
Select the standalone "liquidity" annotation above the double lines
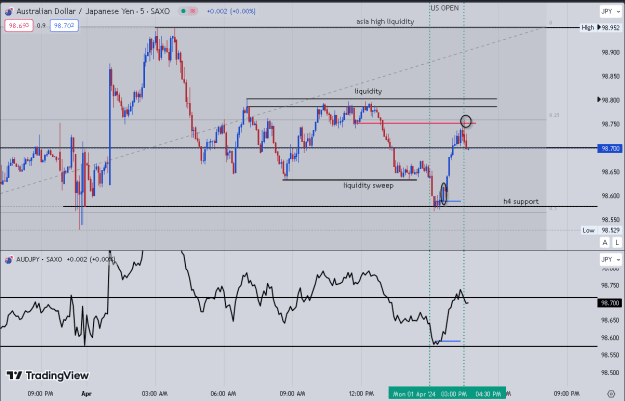pos(368,91)
